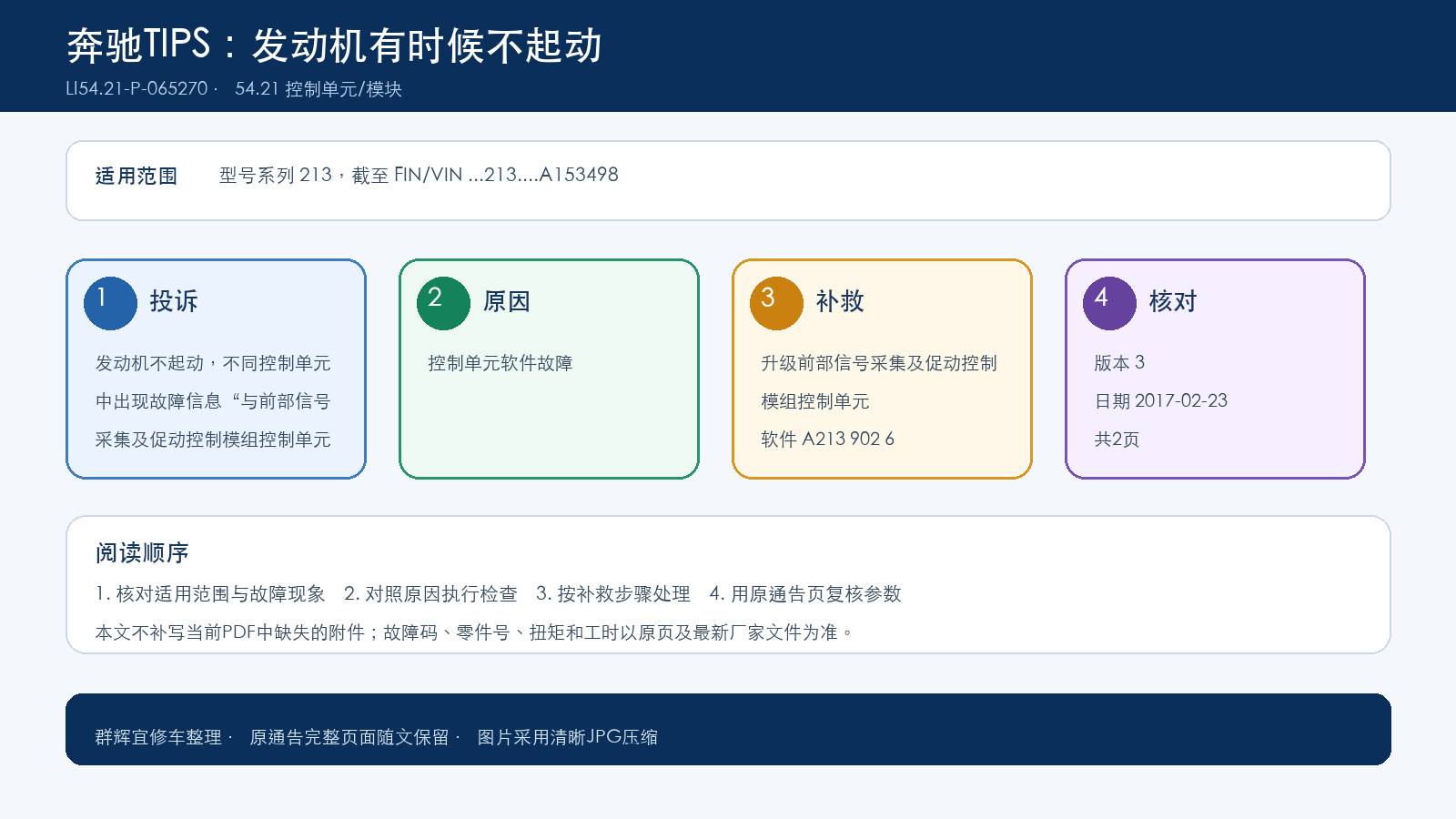Screen dimensions: 1456x819
Task: Click the 日期 2017-02-23 text
Action: pos(1161,401)
